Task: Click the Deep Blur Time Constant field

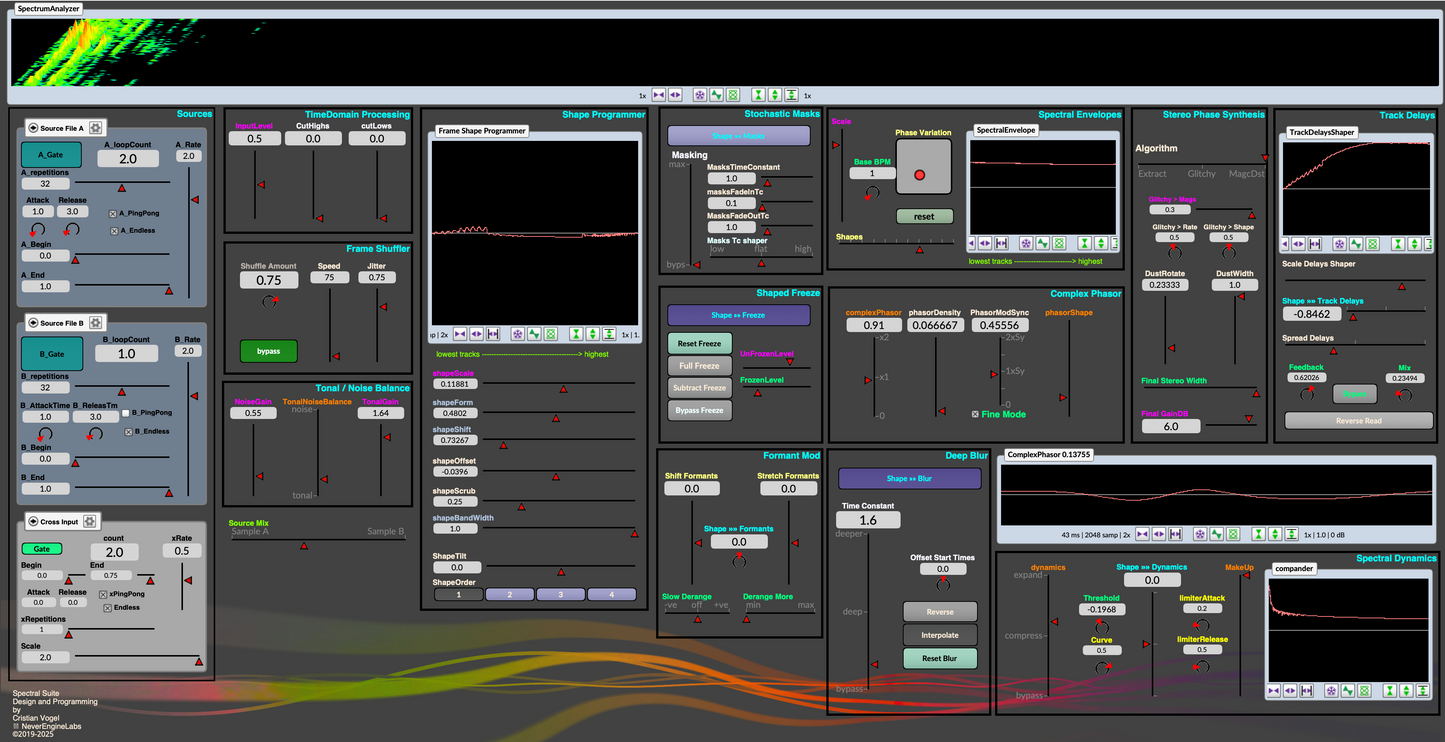Action: pyautogui.click(x=867, y=520)
